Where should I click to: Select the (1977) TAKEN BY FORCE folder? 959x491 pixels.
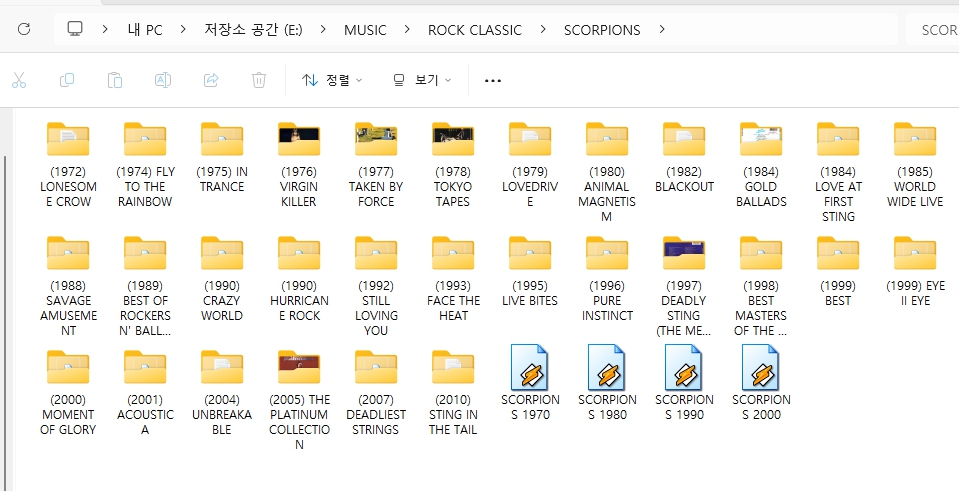[x=376, y=164]
